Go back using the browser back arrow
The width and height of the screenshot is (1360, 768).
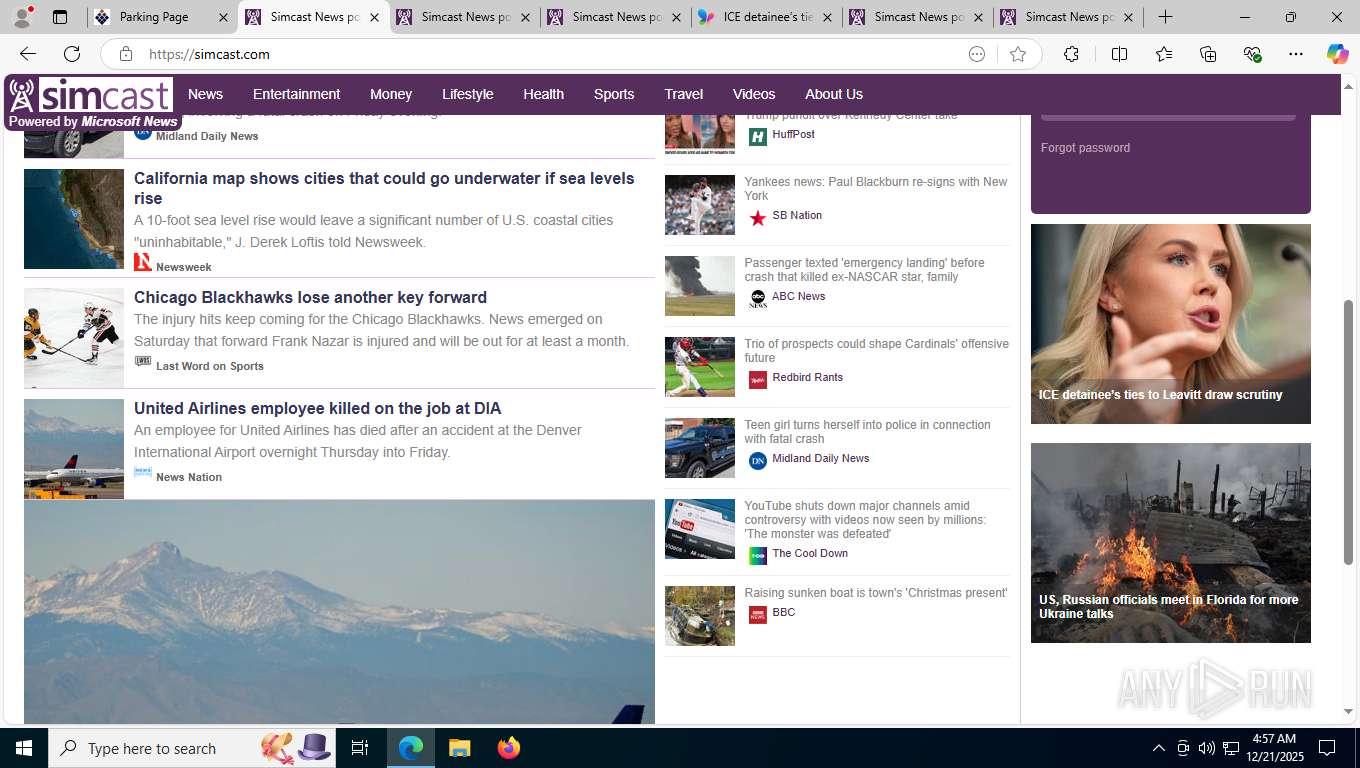[x=28, y=54]
